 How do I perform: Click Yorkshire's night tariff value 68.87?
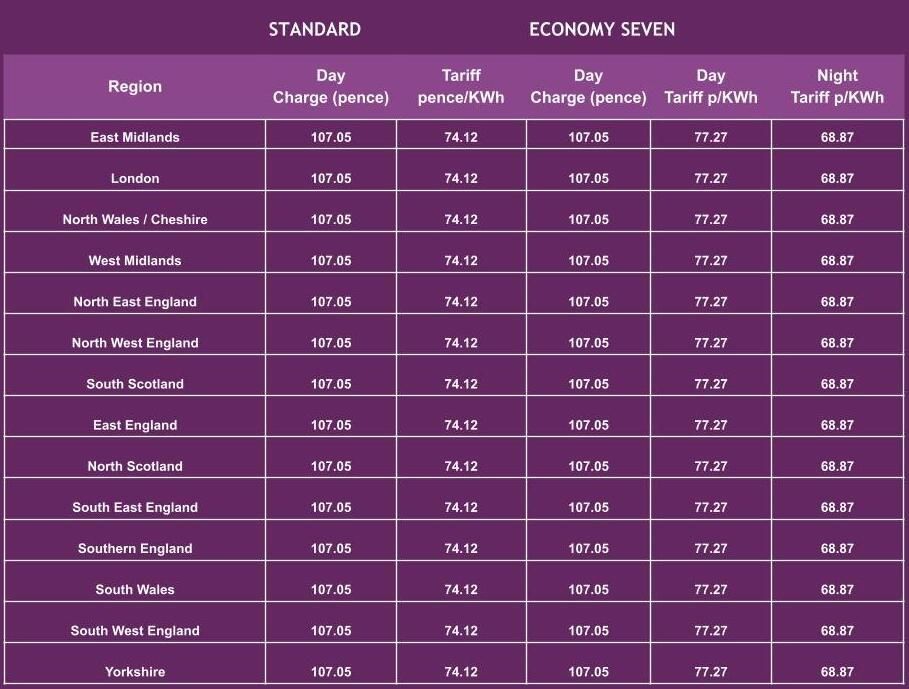click(x=837, y=671)
